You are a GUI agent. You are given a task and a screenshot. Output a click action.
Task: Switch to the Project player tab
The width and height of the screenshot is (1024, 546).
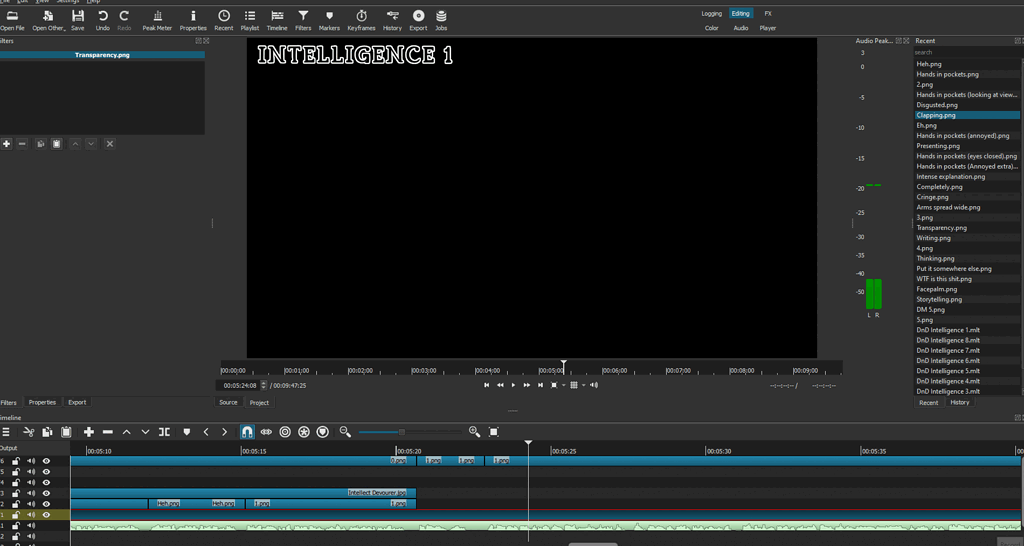tap(259, 402)
